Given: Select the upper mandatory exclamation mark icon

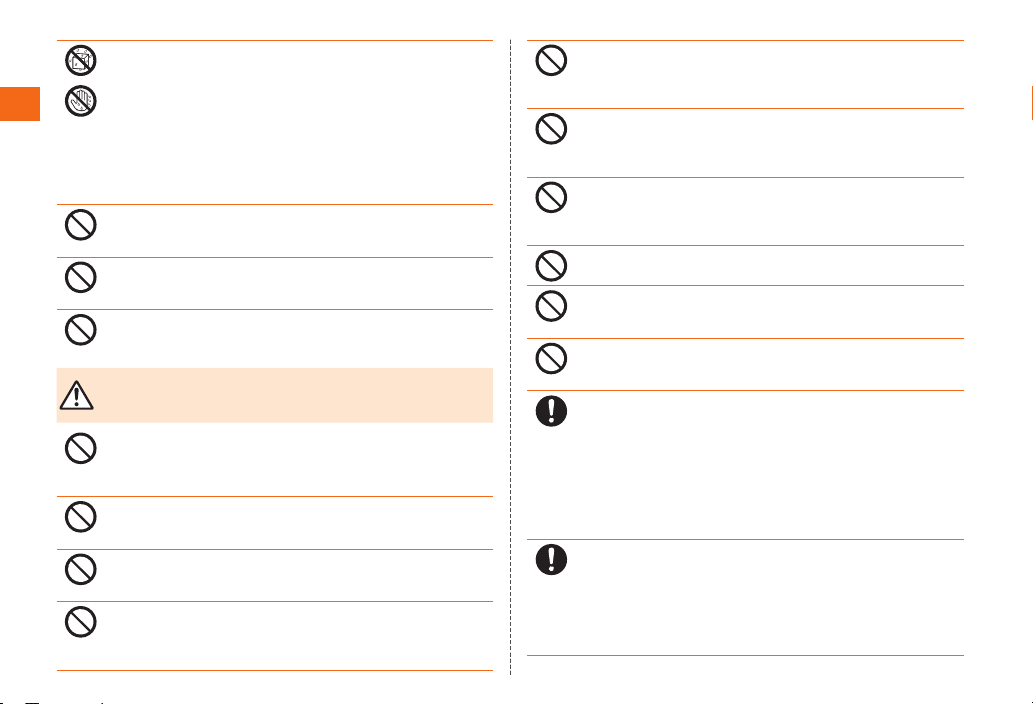Looking at the screenshot, I should (x=551, y=411).
